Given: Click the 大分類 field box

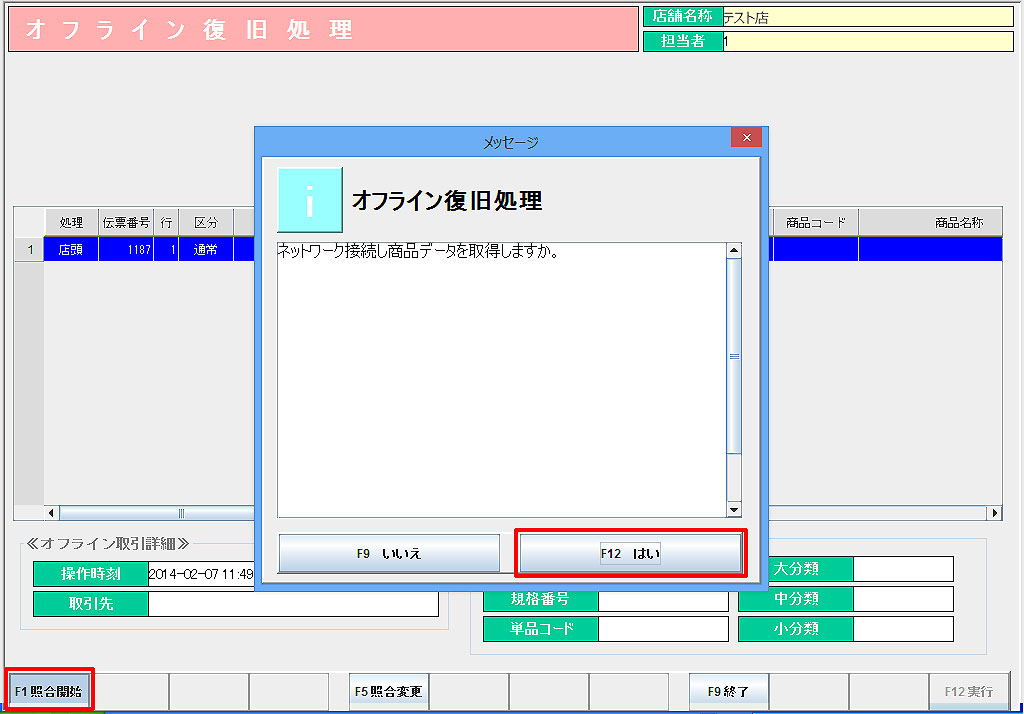Looking at the screenshot, I should [903, 569].
